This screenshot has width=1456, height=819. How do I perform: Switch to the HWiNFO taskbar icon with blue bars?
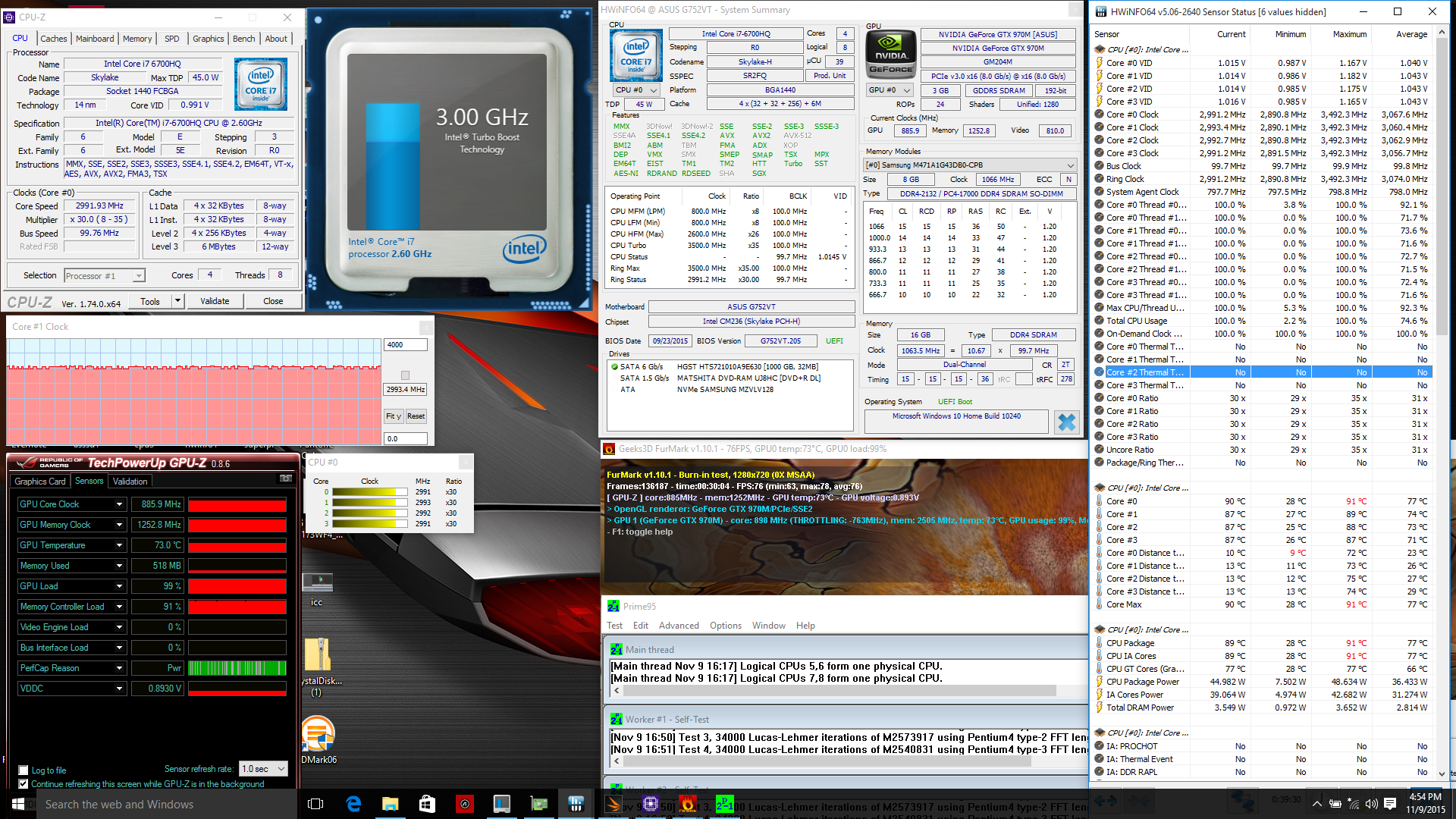tap(576, 804)
